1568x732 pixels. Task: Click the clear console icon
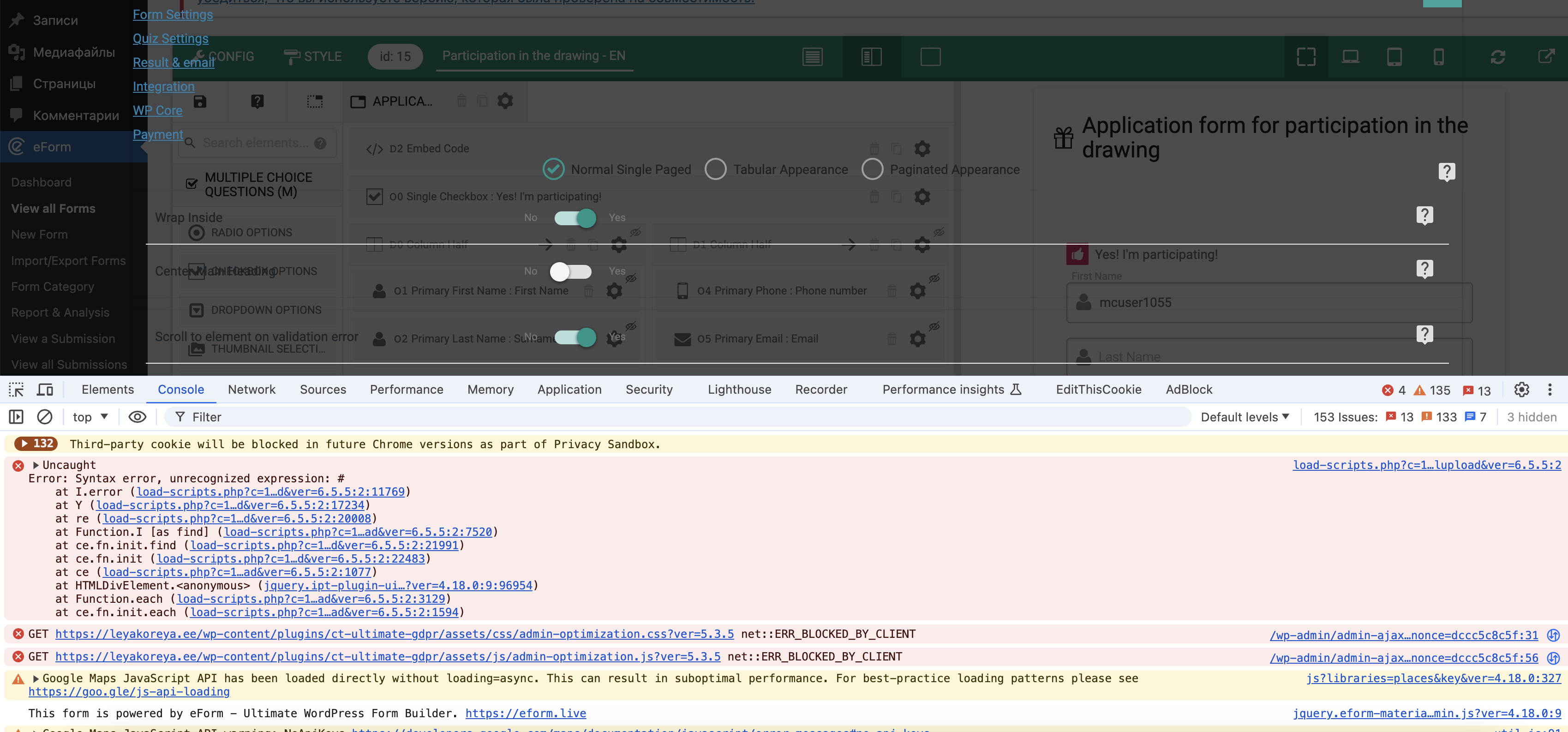(x=44, y=417)
